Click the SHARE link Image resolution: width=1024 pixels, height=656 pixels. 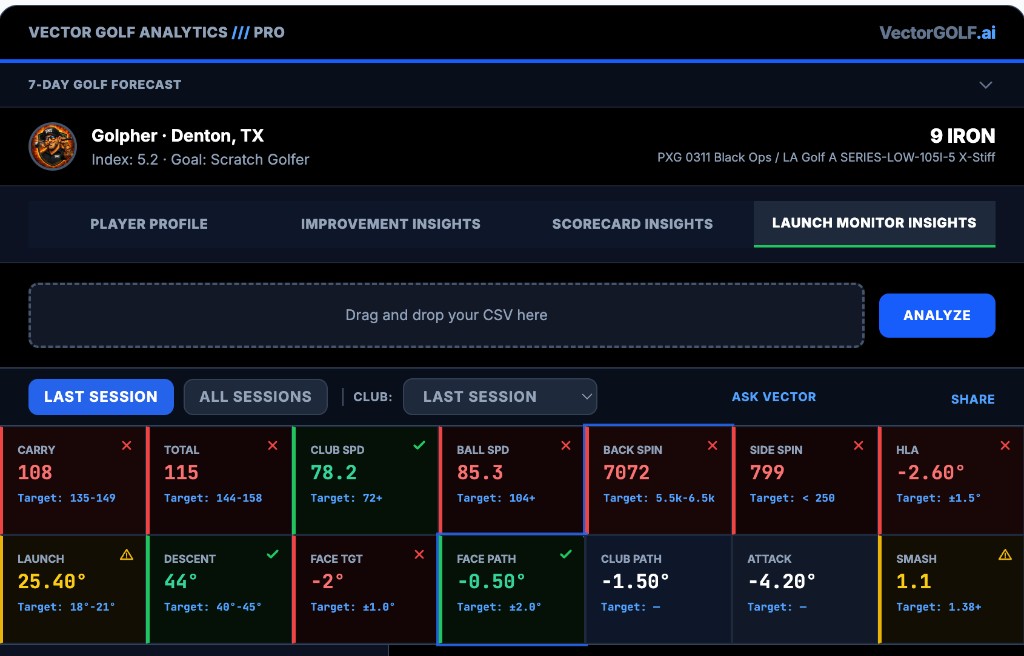[972, 399]
